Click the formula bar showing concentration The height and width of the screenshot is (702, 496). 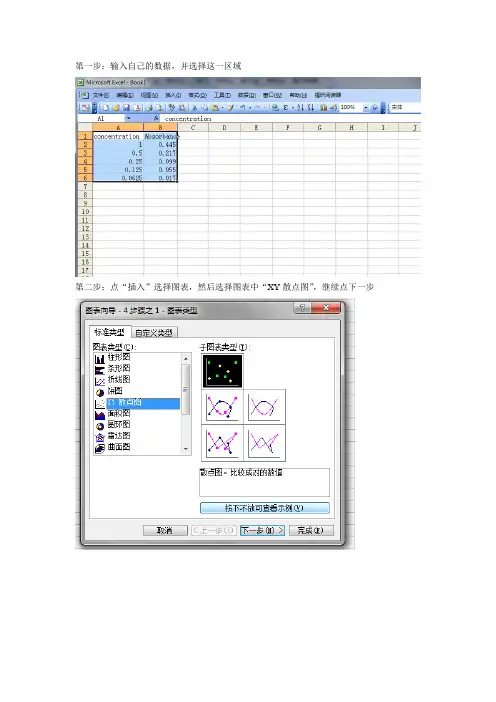pos(291,119)
